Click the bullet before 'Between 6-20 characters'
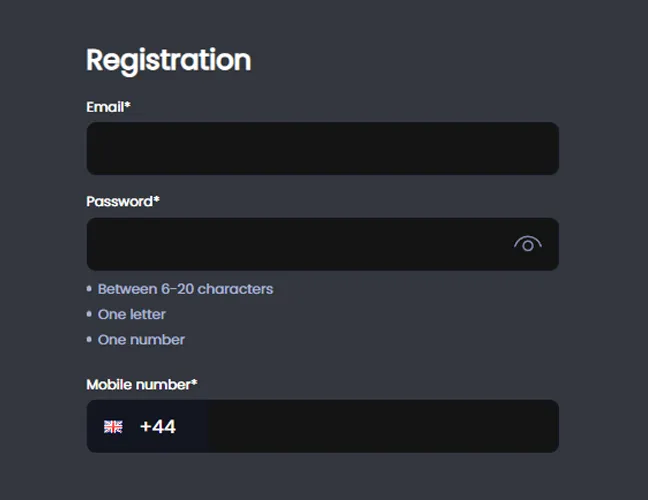 pyautogui.click(x=90, y=290)
